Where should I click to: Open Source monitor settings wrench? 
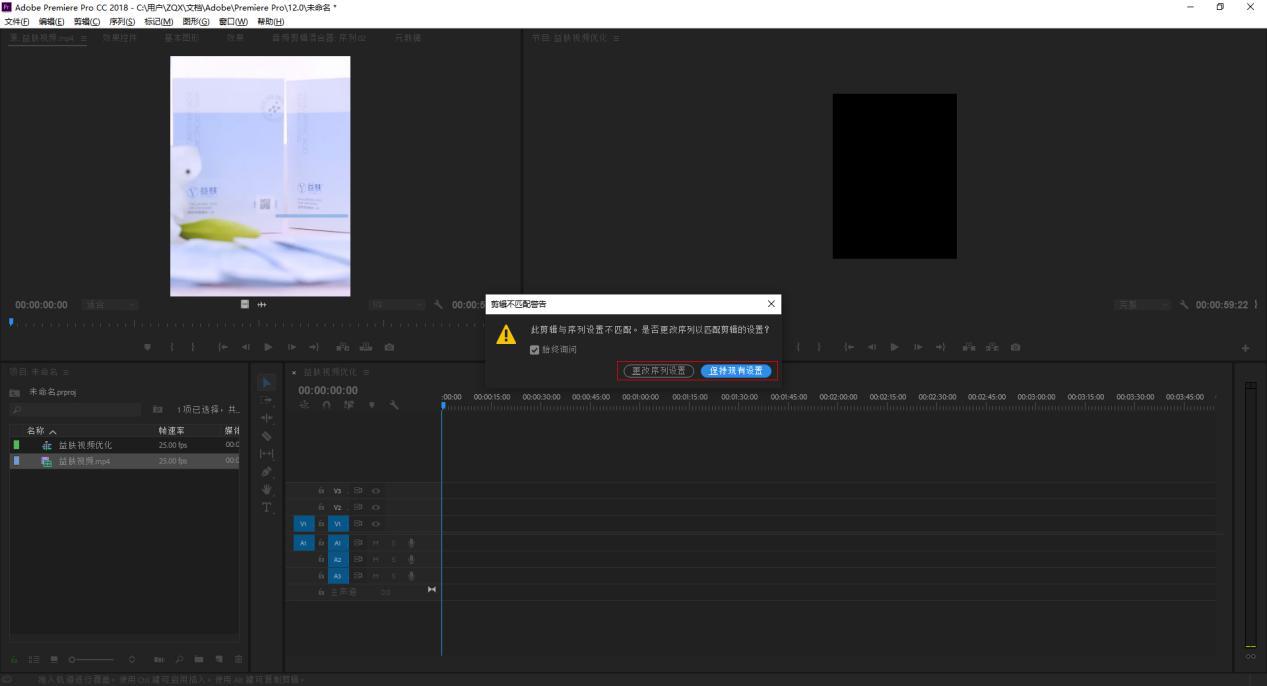[x=439, y=305]
